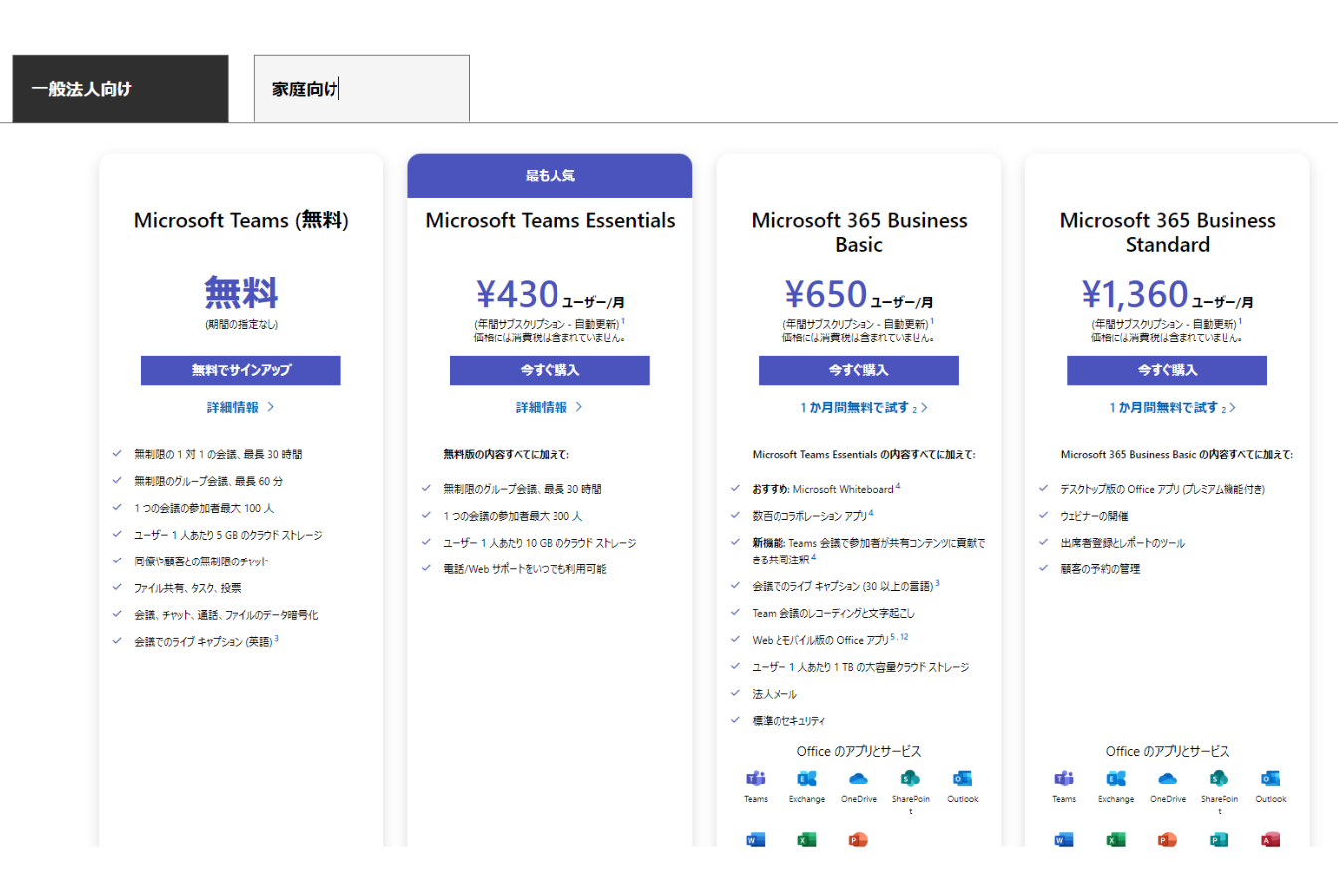
Task: Click the Publisher icon under Business Standard
Action: [1219, 840]
